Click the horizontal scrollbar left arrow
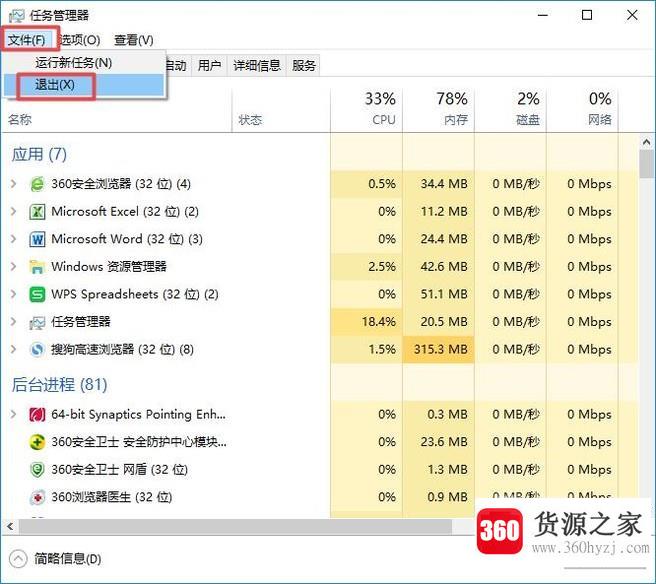Viewport: 656px width, 584px height. [10, 527]
